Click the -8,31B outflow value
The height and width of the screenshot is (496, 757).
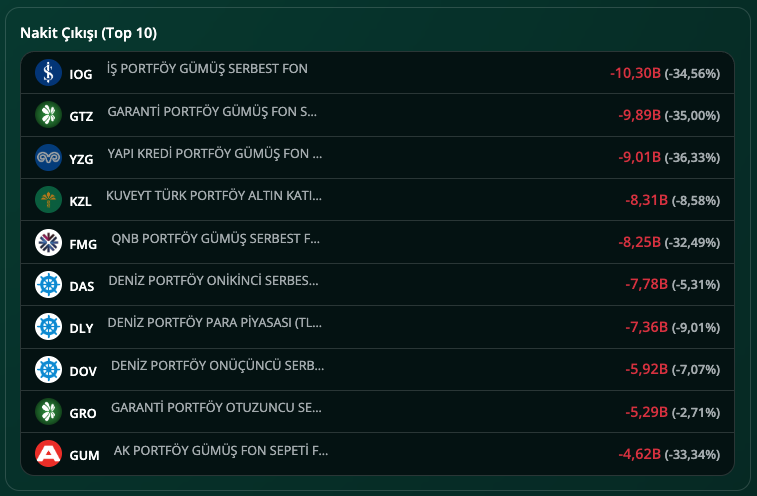click(x=646, y=200)
